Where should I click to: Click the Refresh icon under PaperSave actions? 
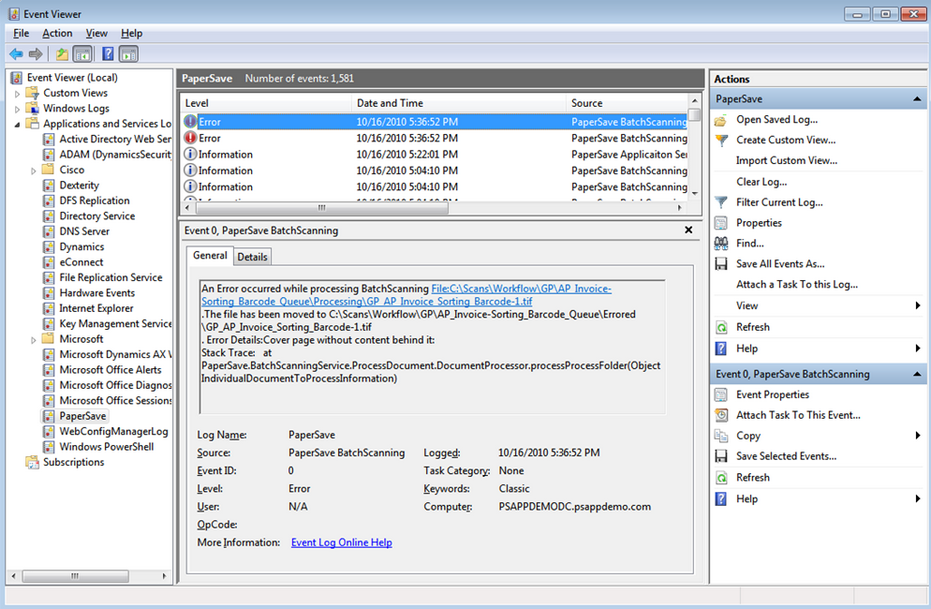pos(721,327)
